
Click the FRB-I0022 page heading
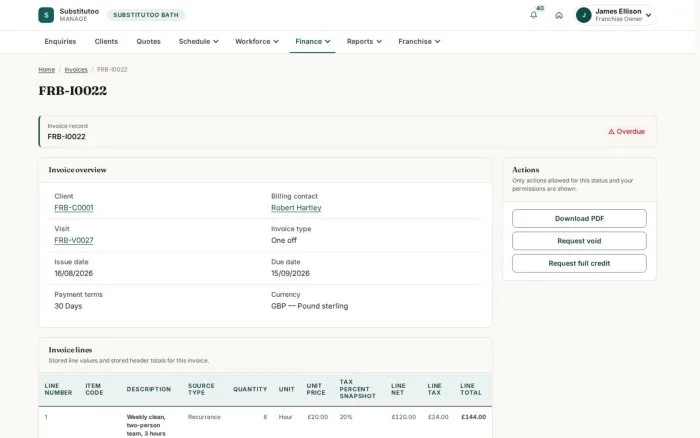point(73,91)
